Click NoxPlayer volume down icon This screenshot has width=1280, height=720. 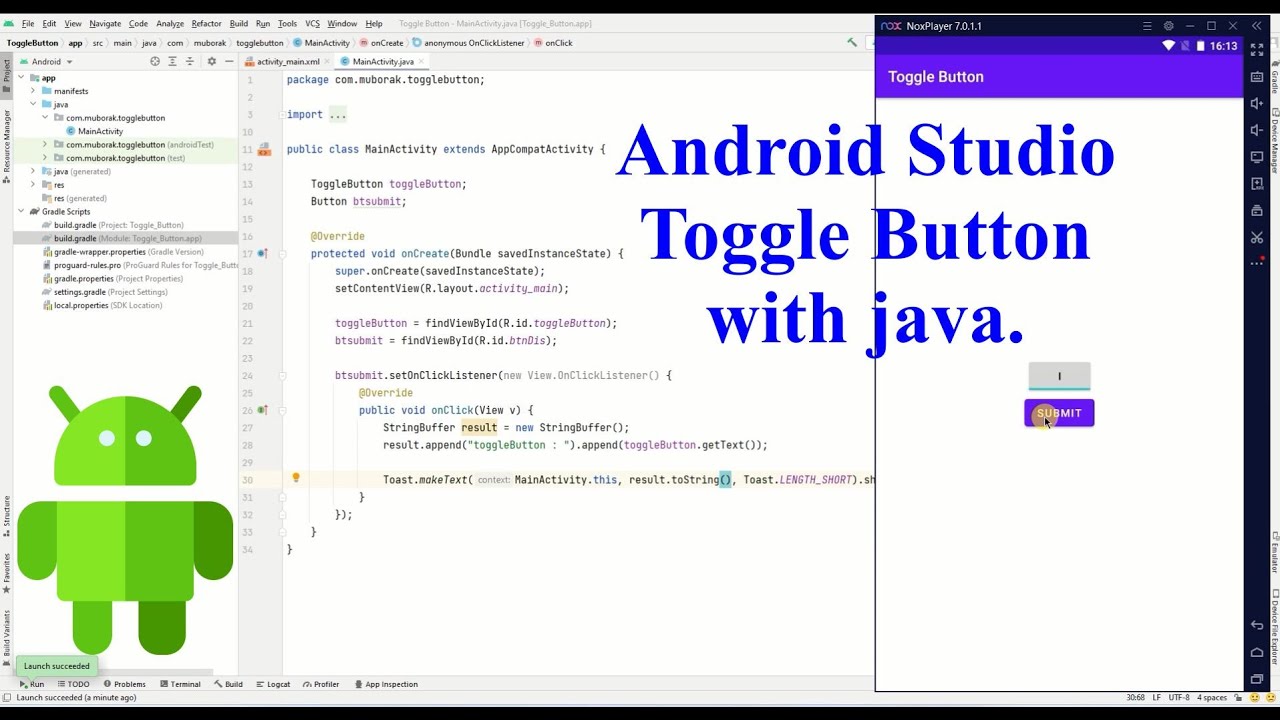1257,130
